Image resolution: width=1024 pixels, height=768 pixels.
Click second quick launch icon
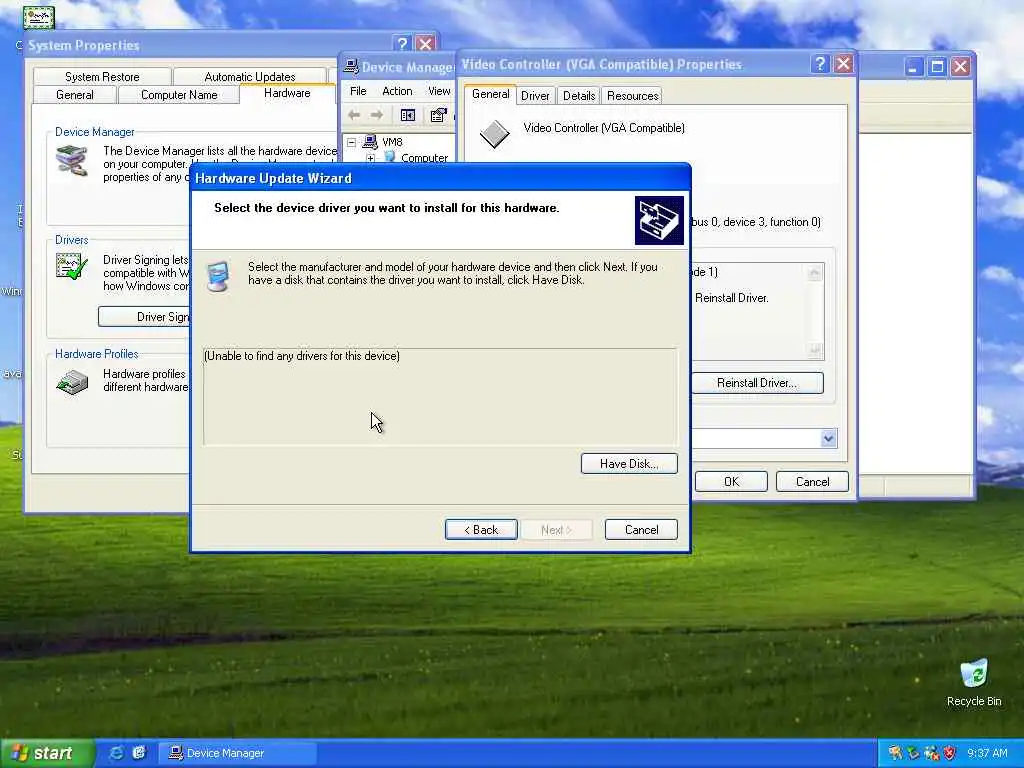pyautogui.click(x=138, y=753)
